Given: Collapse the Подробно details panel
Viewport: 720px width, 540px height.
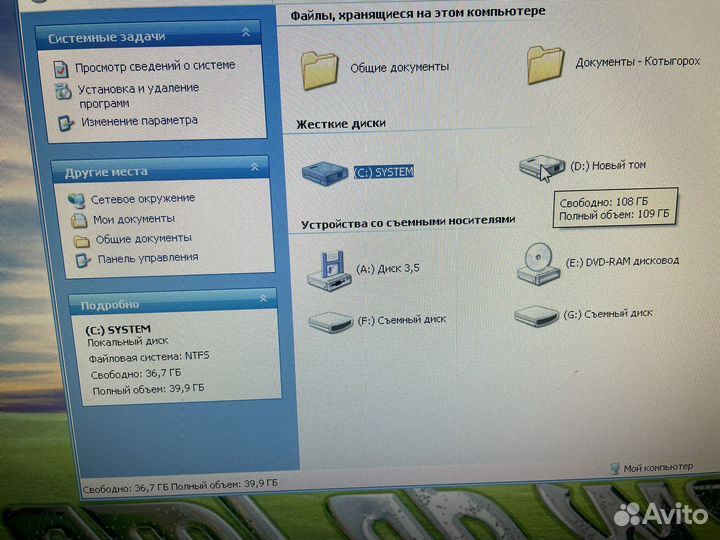Looking at the screenshot, I should (261, 298).
